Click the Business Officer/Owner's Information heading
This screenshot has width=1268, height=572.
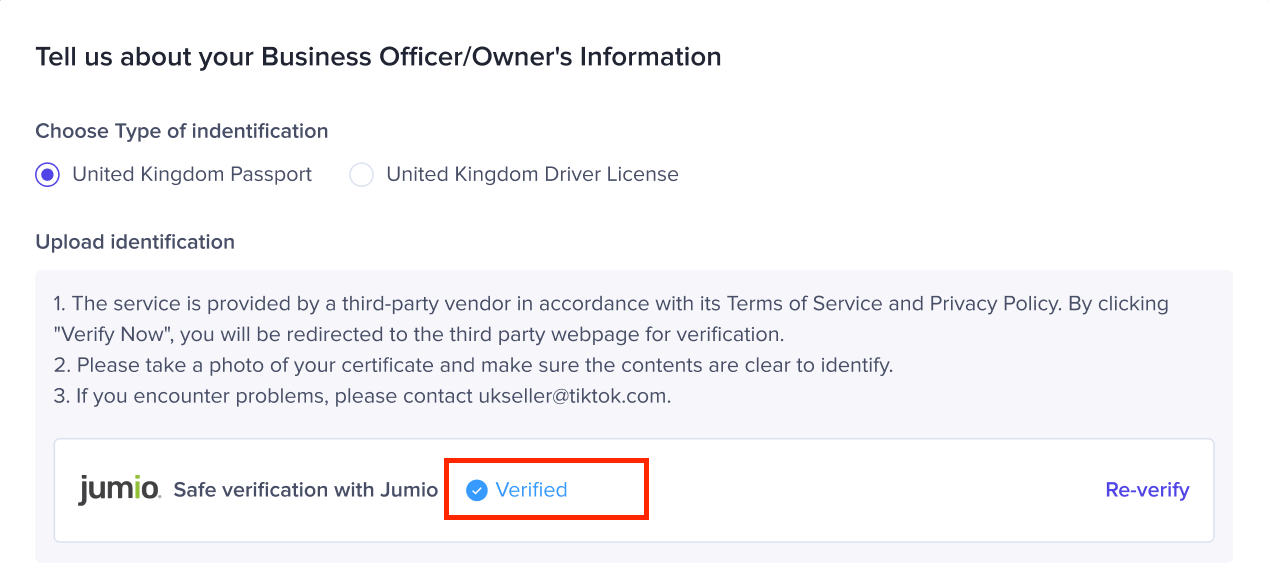click(378, 57)
